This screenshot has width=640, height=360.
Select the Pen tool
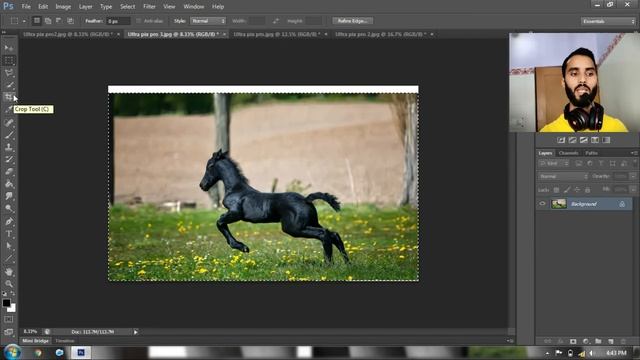pyautogui.click(x=9, y=222)
